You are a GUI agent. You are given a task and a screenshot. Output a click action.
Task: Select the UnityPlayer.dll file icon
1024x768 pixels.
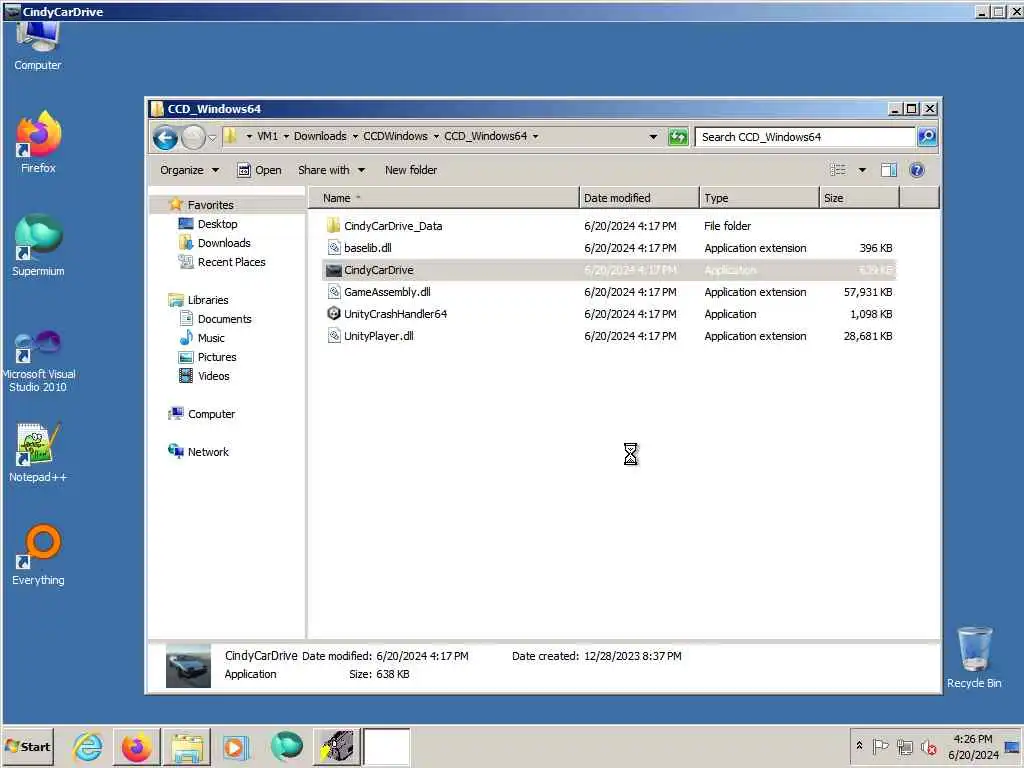coord(334,336)
